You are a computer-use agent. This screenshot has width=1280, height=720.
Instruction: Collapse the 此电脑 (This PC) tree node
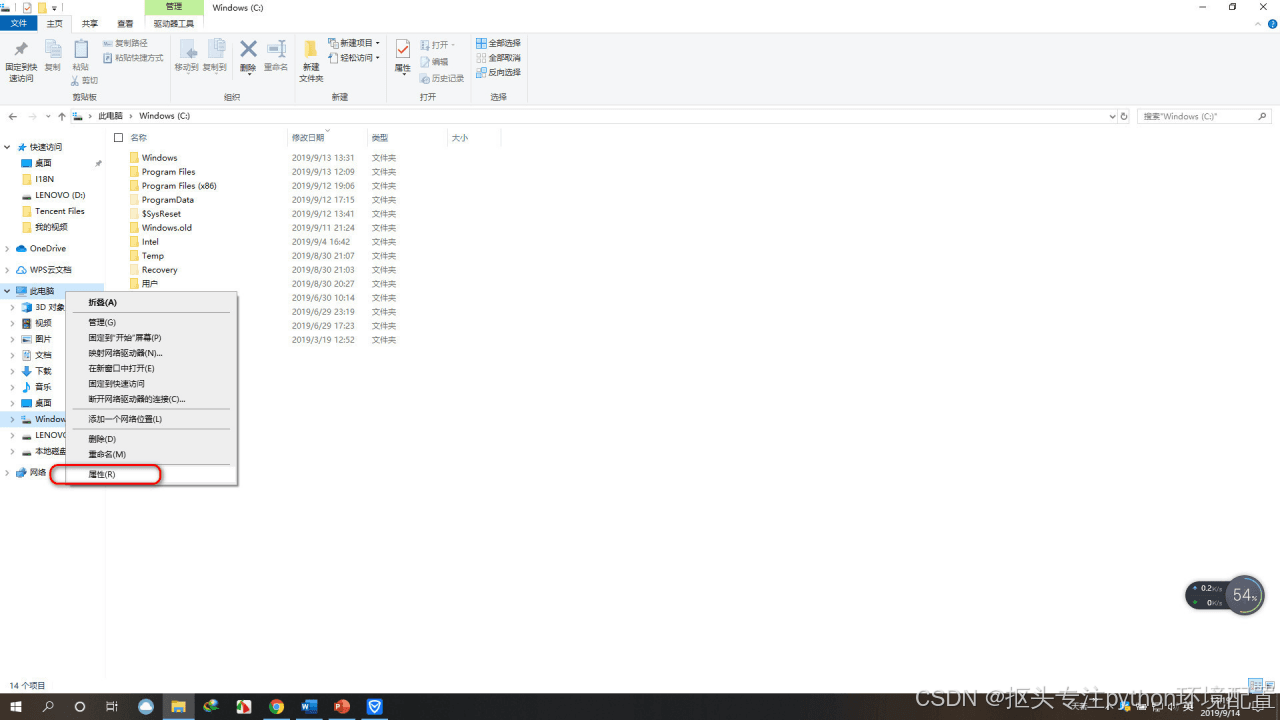pyautogui.click(x=8, y=291)
